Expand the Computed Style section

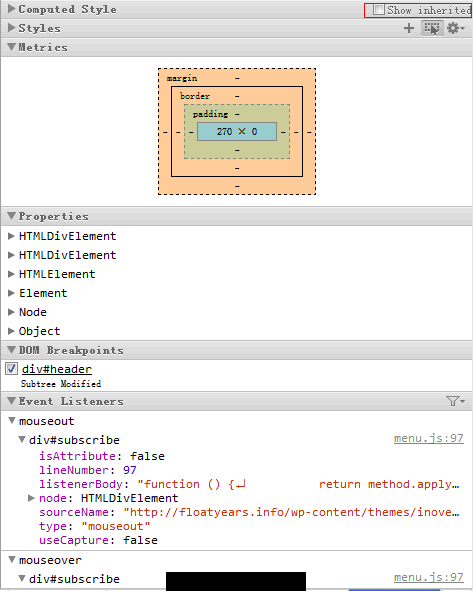pos(12,9)
